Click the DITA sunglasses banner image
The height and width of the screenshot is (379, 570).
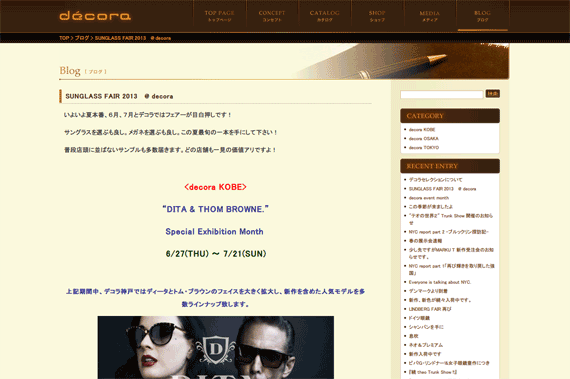[x=216, y=347]
